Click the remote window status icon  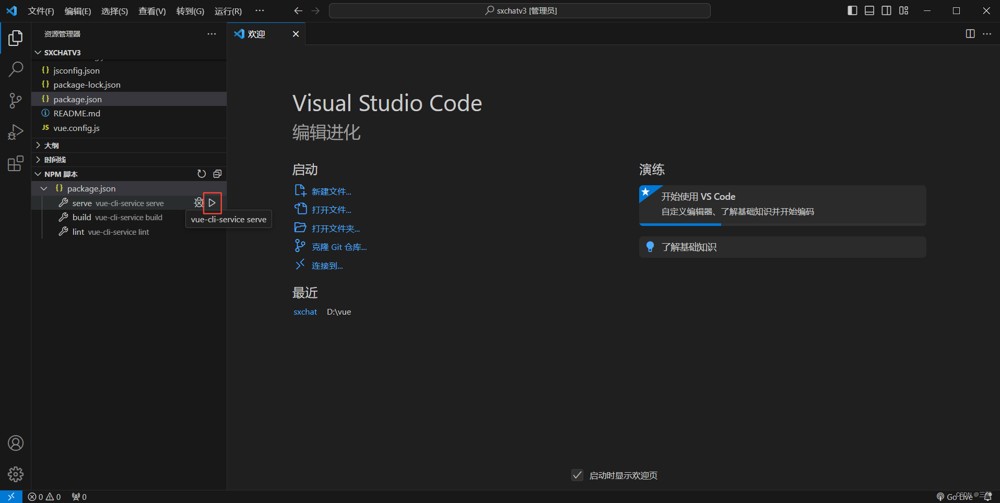(11, 497)
